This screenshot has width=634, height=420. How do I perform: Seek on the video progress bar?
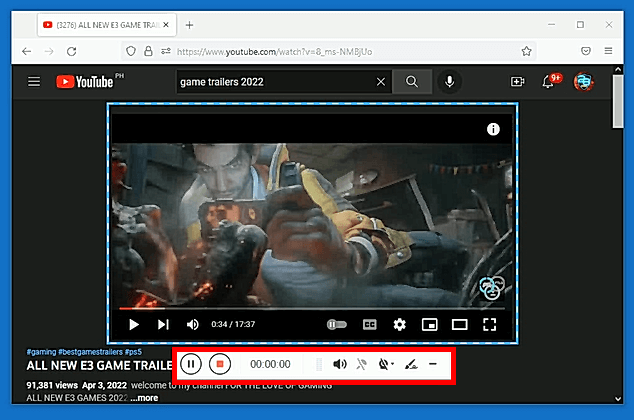tap(312, 308)
